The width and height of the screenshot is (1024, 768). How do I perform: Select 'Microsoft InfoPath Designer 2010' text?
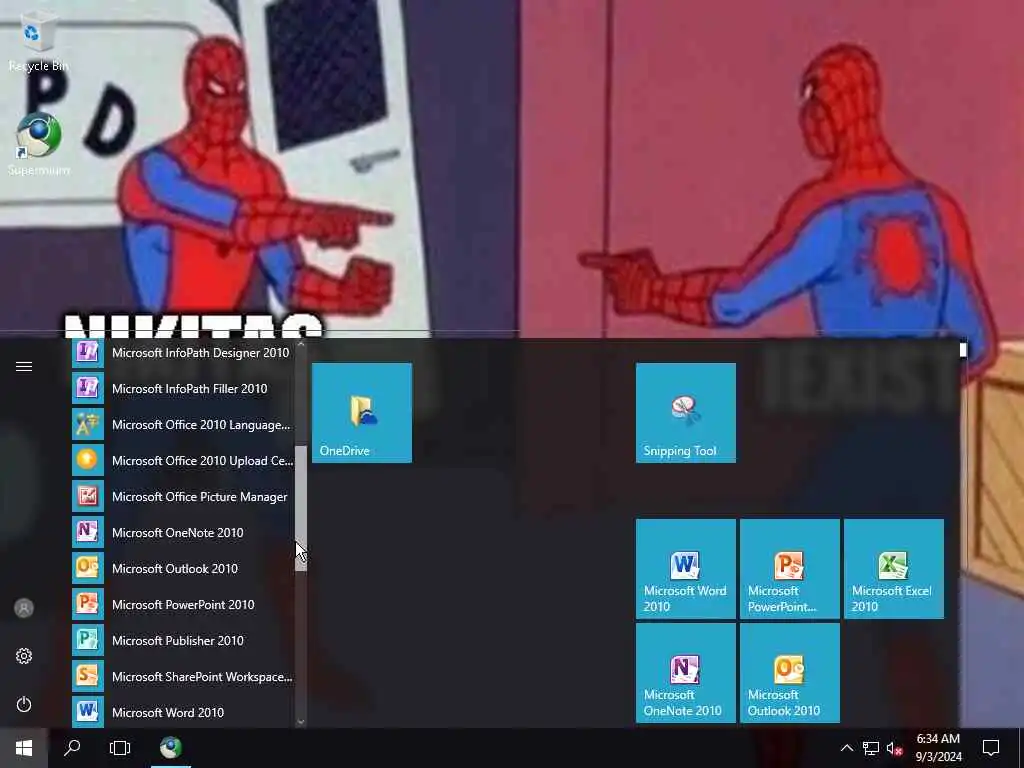tap(200, 353)
